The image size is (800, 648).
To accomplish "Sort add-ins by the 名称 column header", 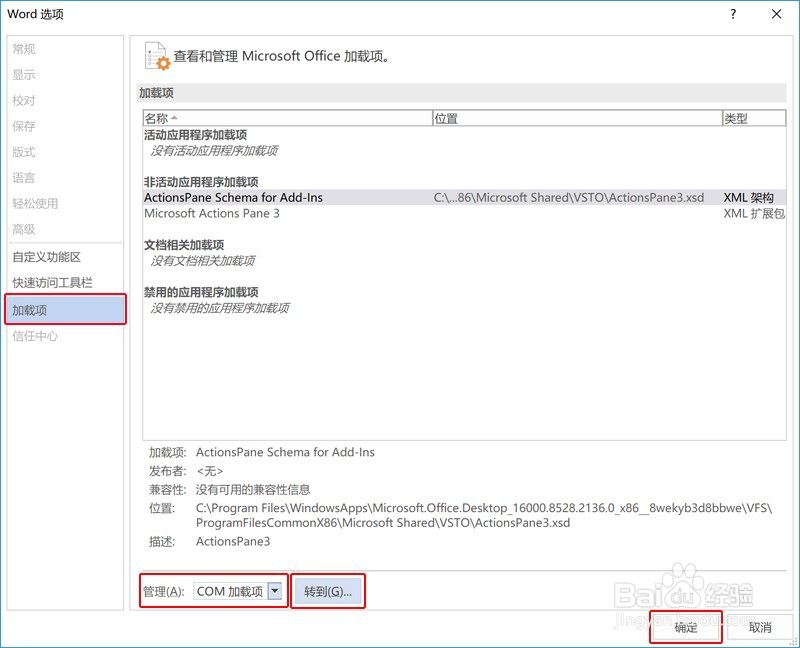I will coord(288,118).
